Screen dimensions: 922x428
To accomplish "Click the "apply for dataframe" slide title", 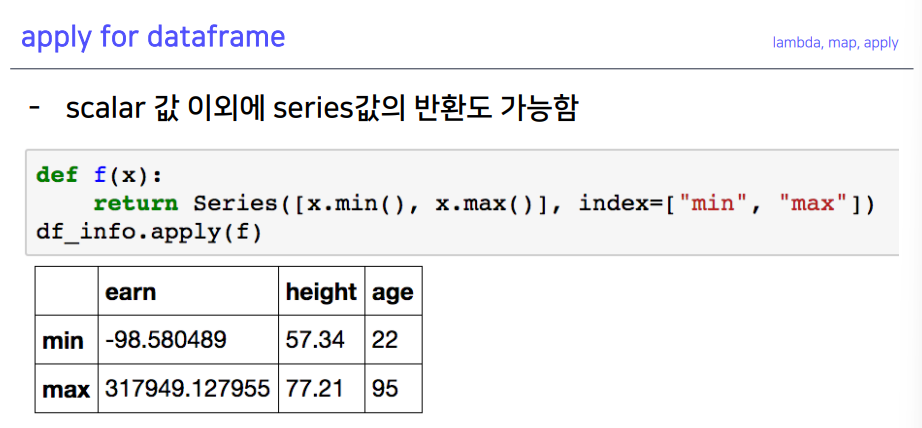I will point(153,37).
